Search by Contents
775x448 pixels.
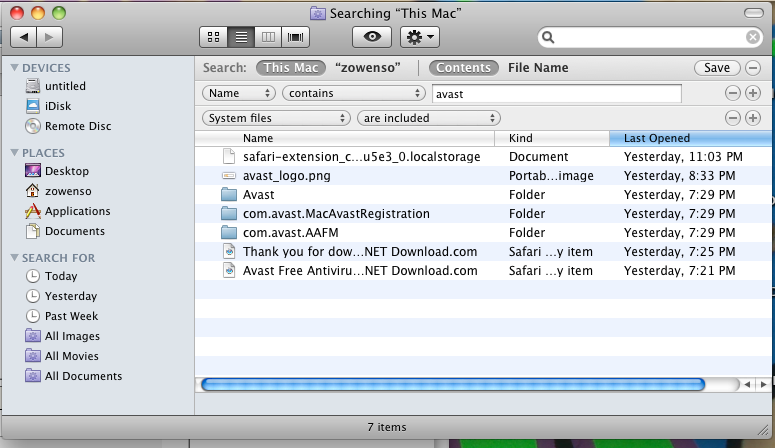(463, 68)
